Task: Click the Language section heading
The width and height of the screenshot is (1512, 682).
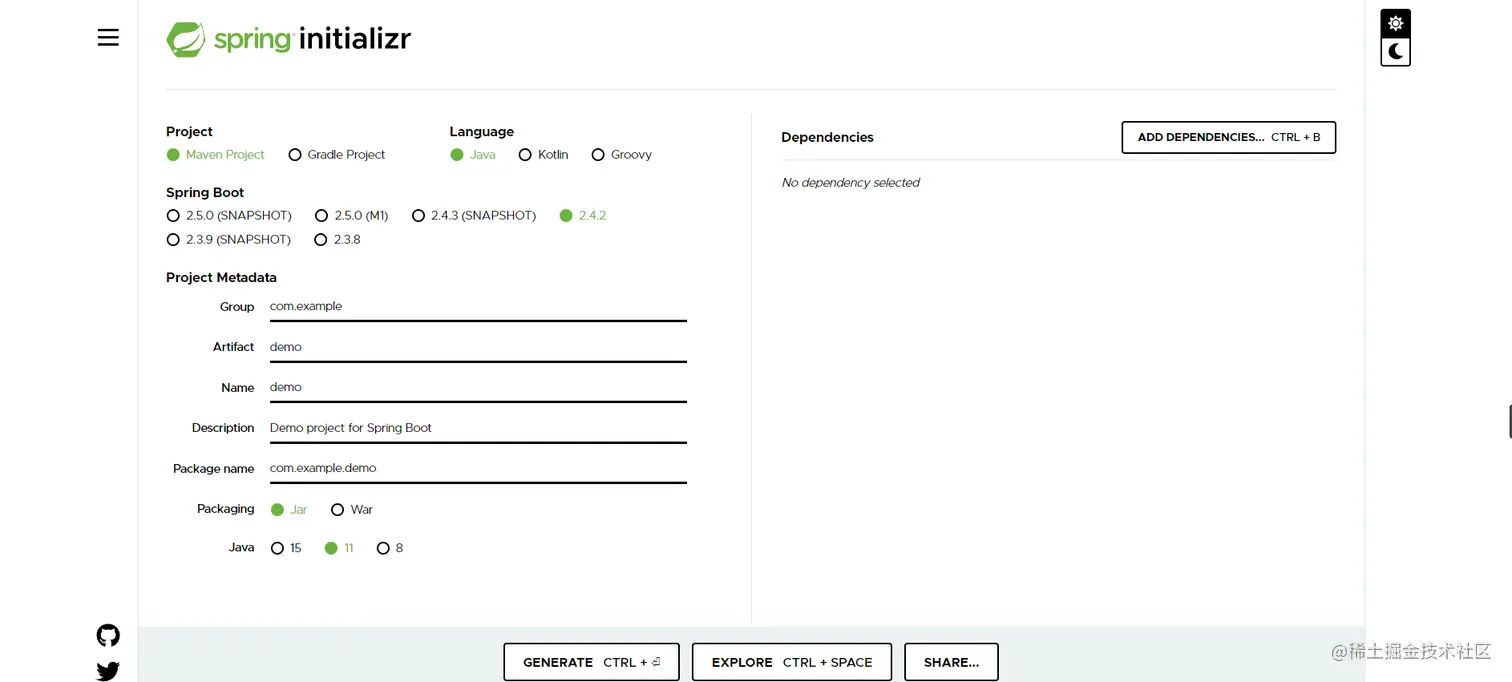Action: click(482, 132)
